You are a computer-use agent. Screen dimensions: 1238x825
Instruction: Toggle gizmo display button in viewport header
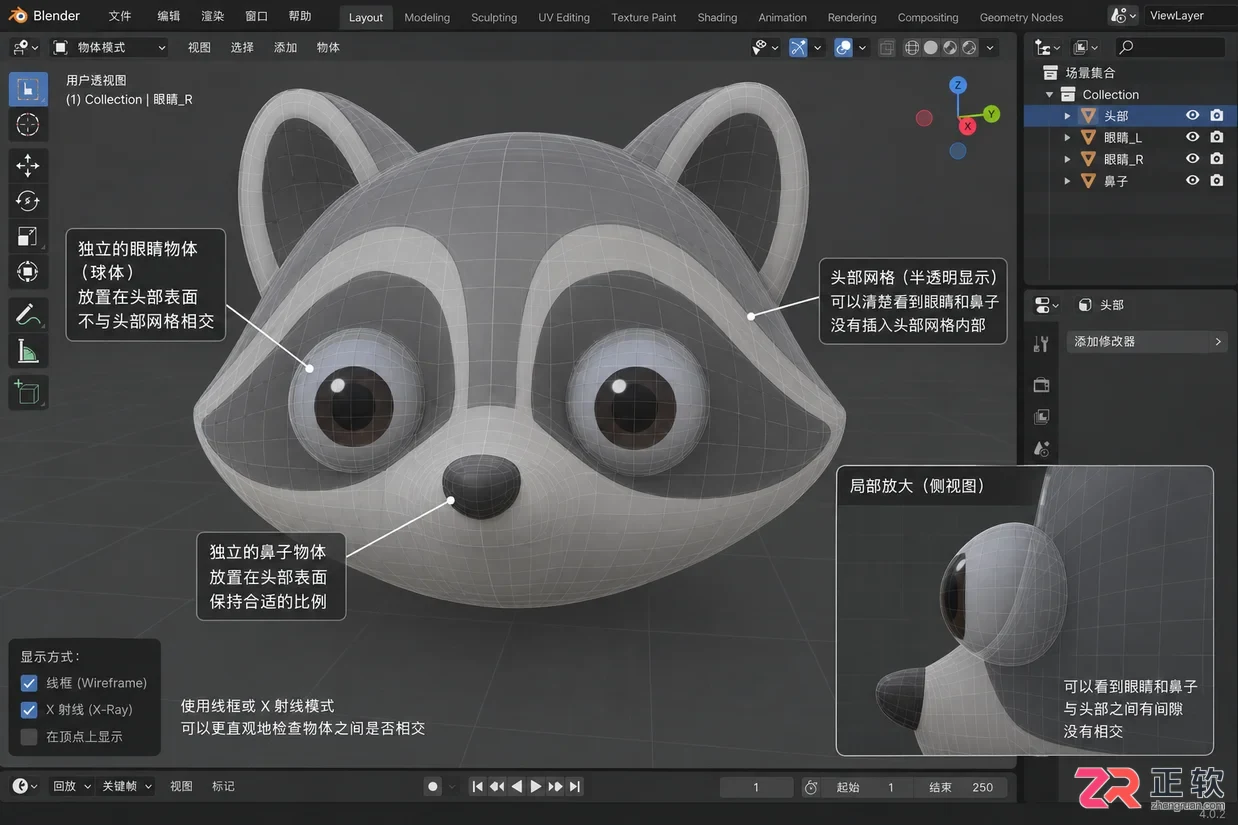point(798,47)
